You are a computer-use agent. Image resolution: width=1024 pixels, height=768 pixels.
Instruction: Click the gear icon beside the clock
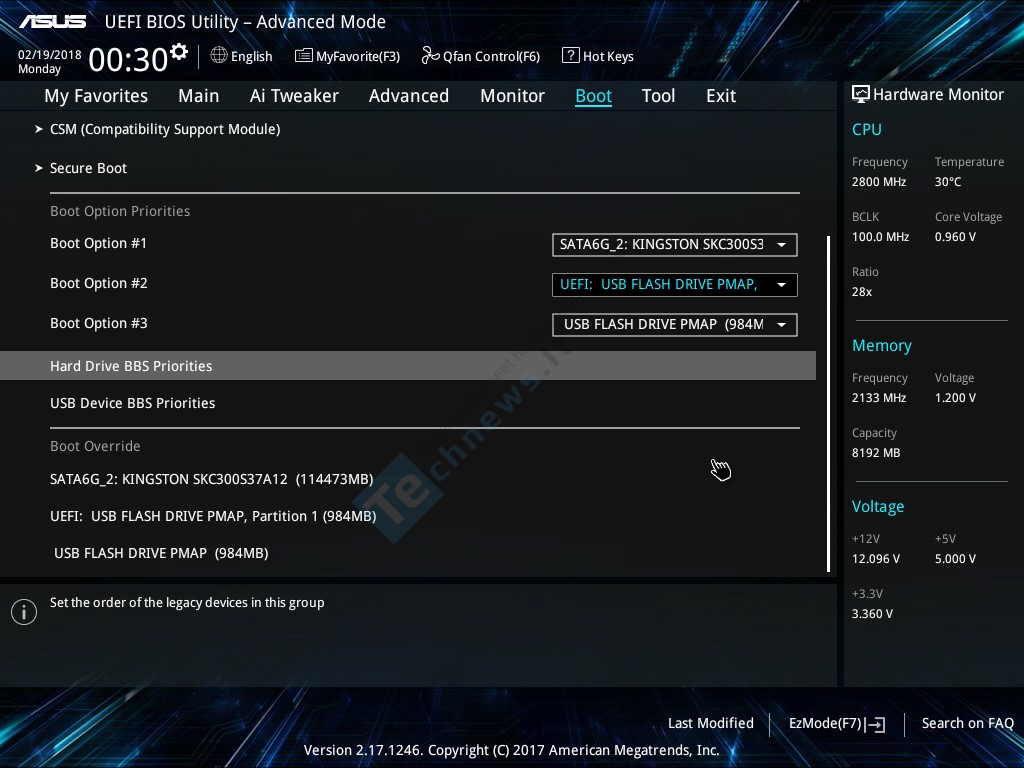tap(178, 52)
